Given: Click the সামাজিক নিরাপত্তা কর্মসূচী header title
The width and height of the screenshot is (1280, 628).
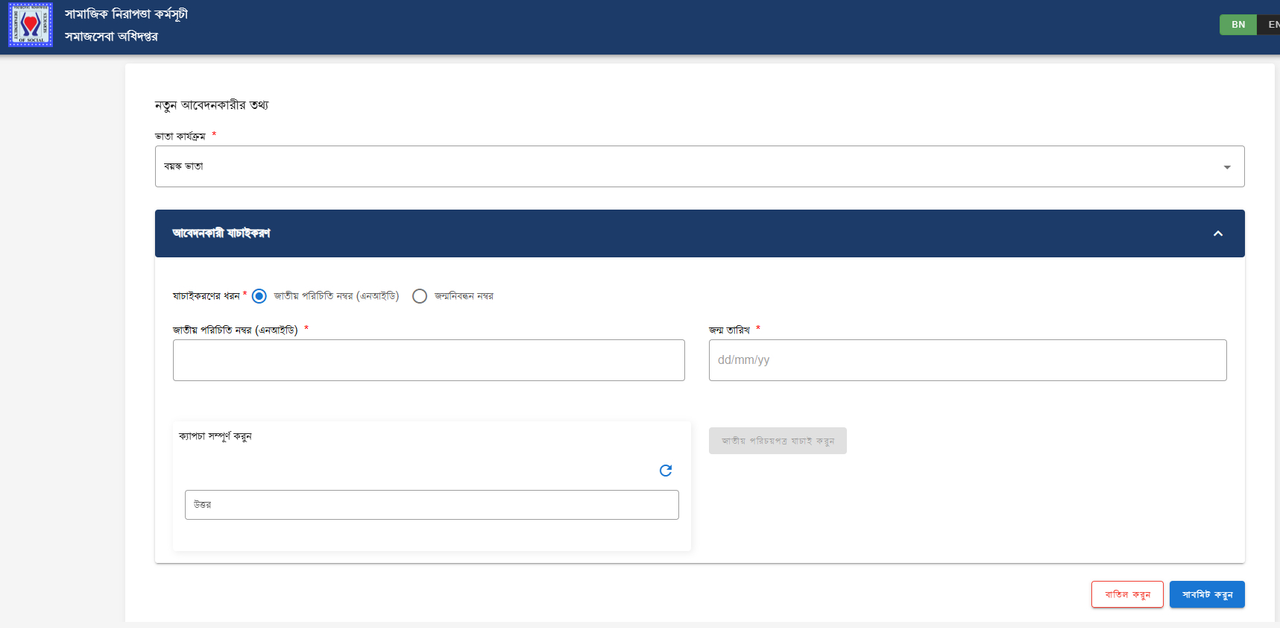Looking at the screenshot, I should point(126,14).
